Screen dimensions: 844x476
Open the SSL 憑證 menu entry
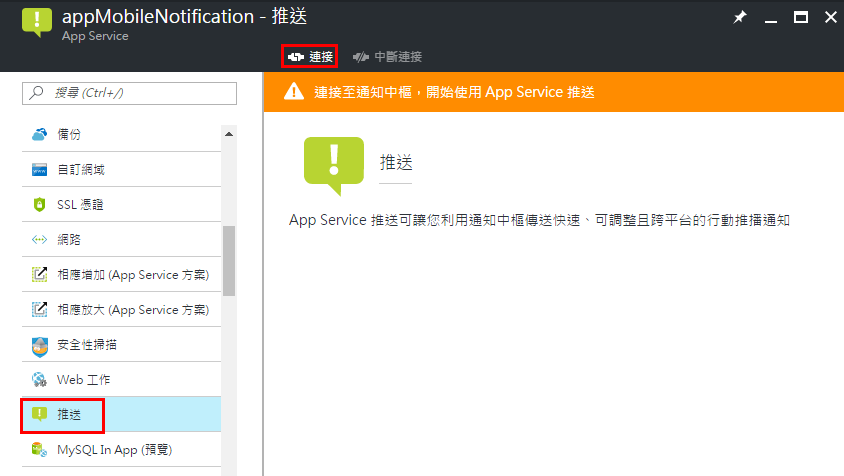click(122, 205)
